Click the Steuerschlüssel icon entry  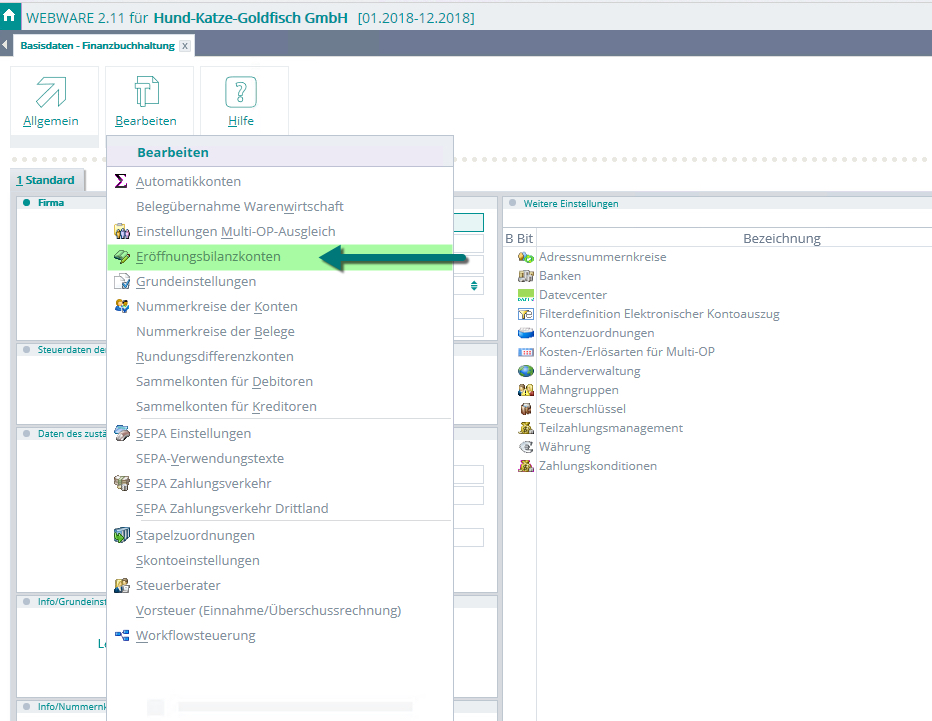(525, 409)
